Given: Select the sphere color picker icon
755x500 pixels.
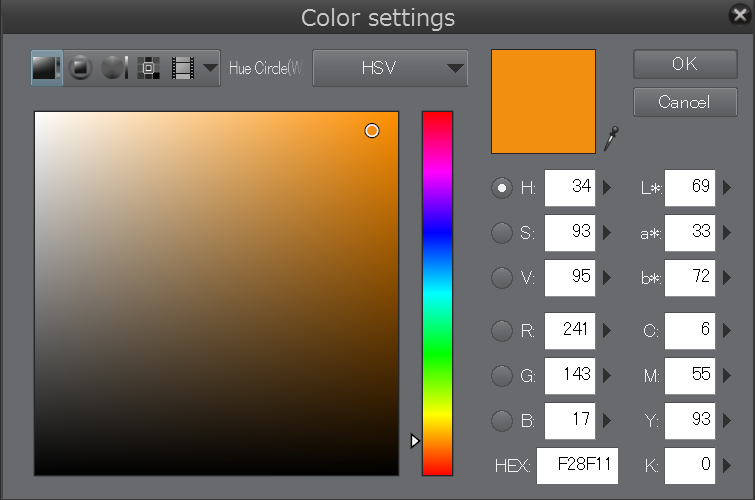Looking at the screenshot, I should coord(114,68).
